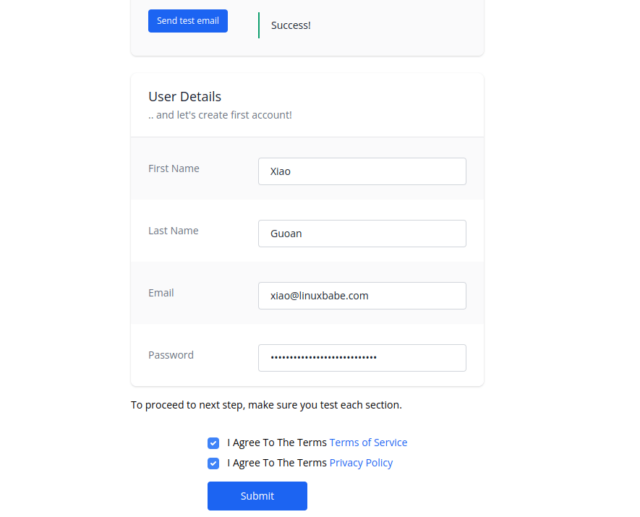The width and height of the screenshot is (640, 517).
Task: Click "I Agree" text beside Terms of Service
Action: [277, 443]
